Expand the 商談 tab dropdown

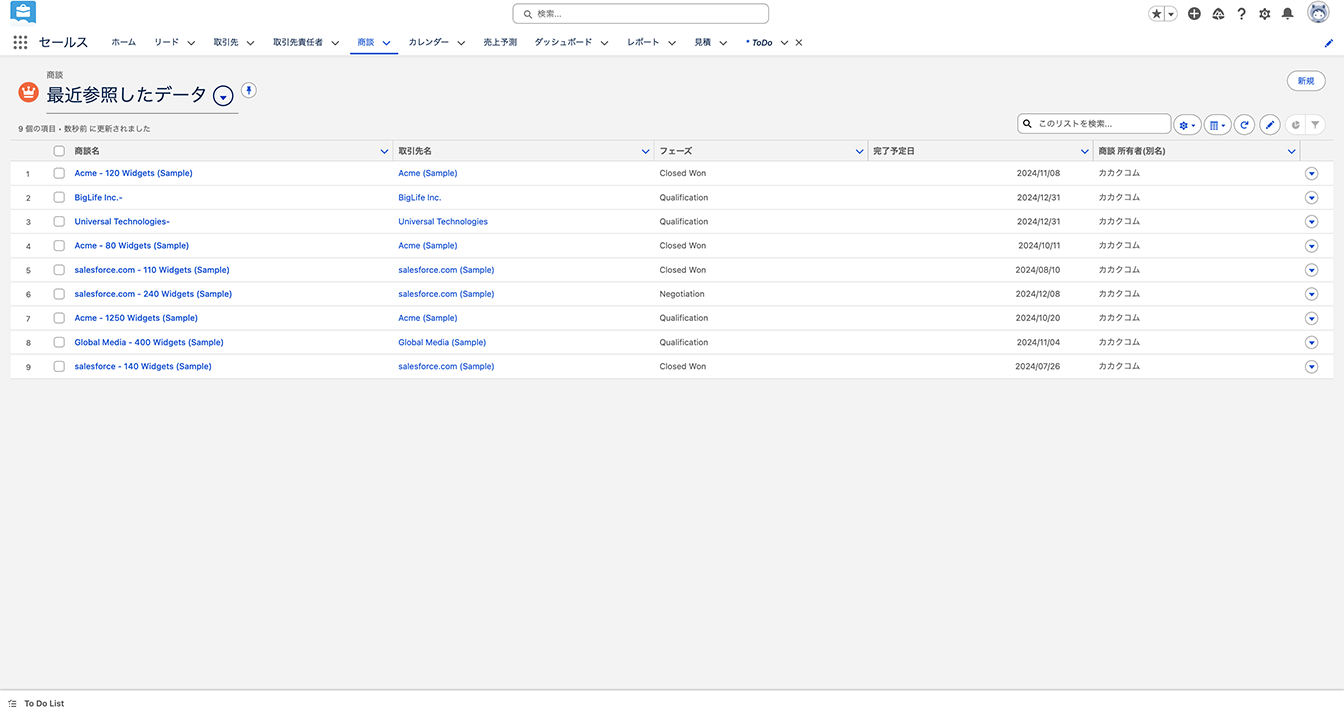pos(386,43)
